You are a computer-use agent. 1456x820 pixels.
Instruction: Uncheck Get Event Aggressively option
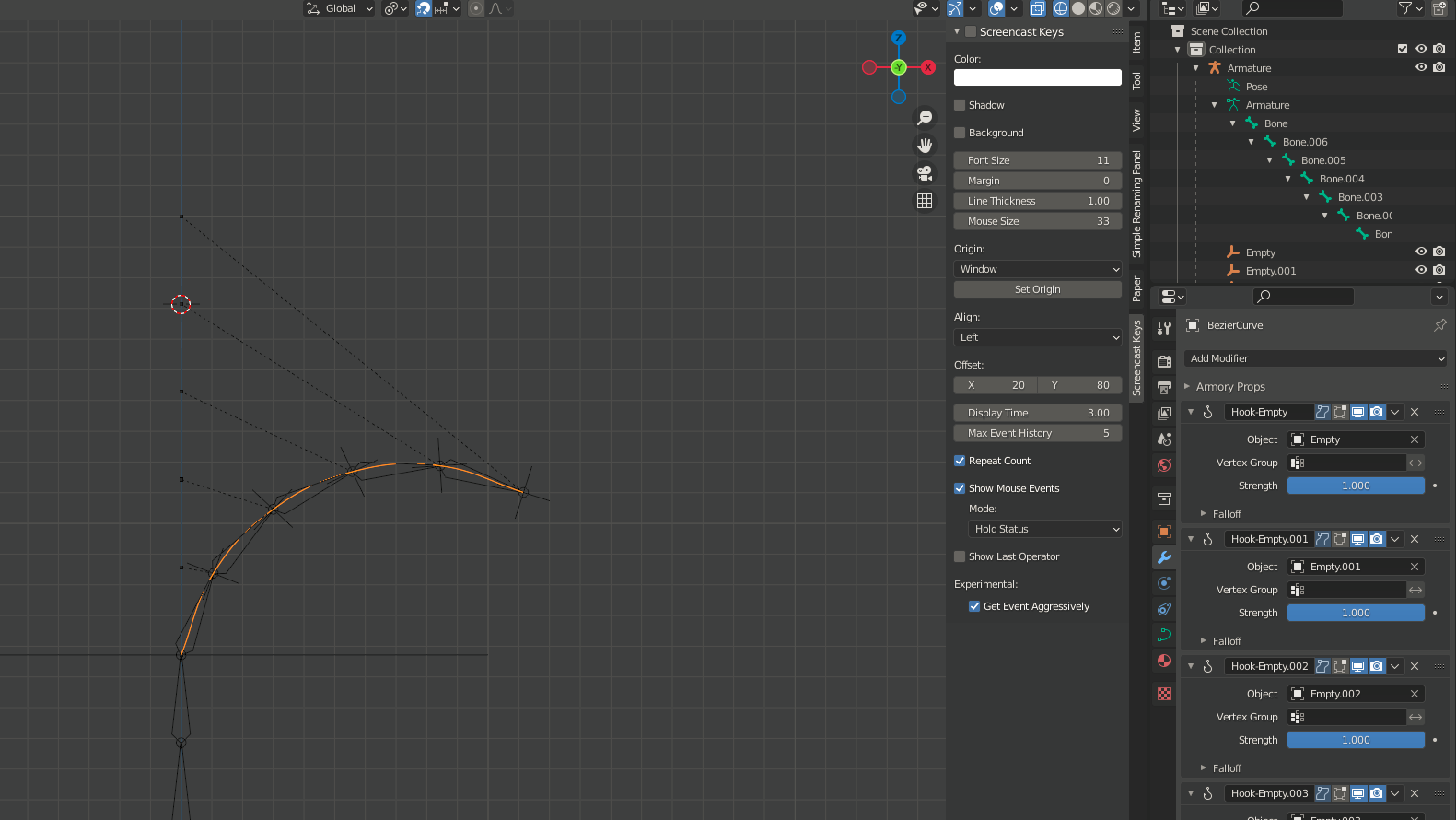click(x=974, y=606)
